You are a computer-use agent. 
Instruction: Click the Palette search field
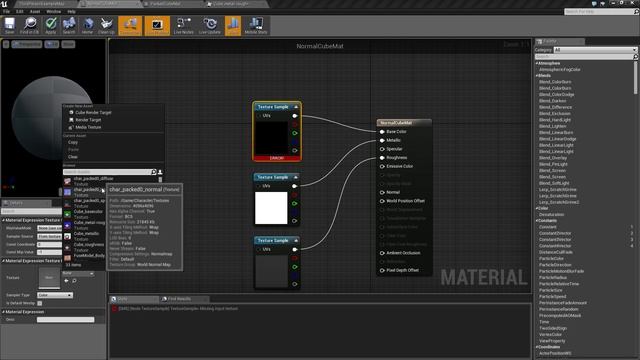(x=584, y=57)
